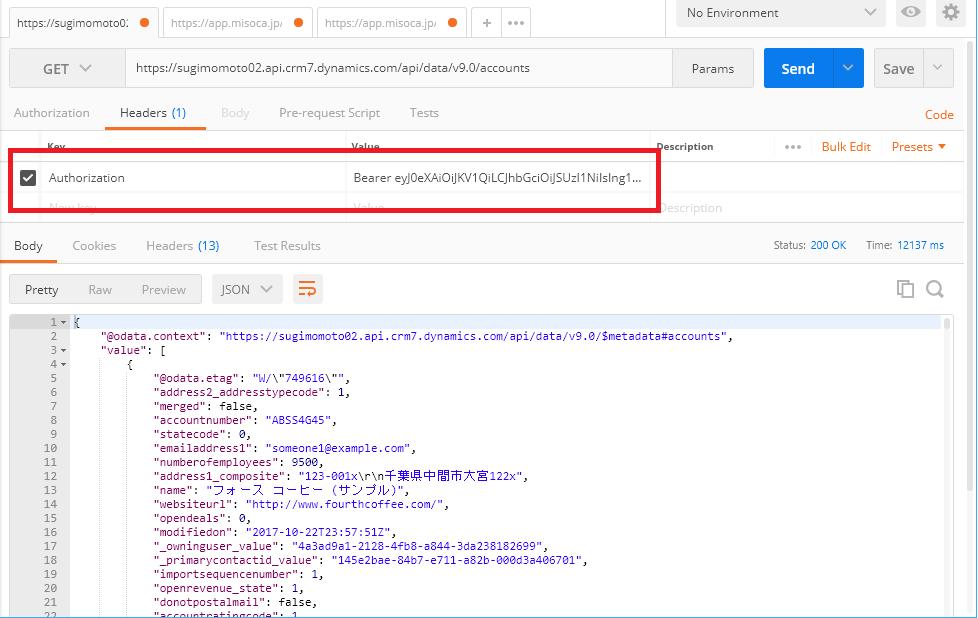Open the headers table ellipsis options

tap(793, 147)
